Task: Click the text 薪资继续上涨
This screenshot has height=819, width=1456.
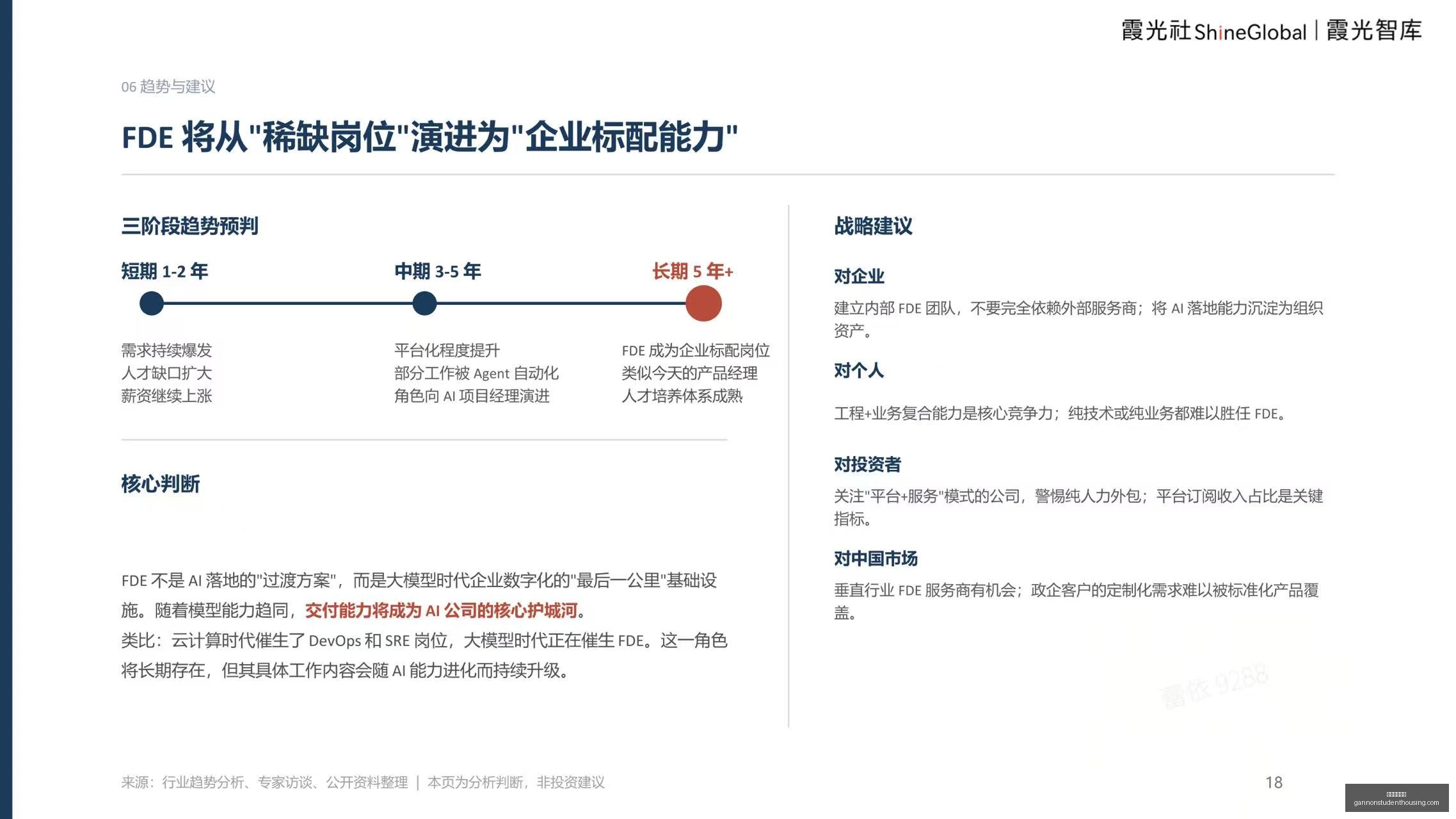Action: click(166, 396)
